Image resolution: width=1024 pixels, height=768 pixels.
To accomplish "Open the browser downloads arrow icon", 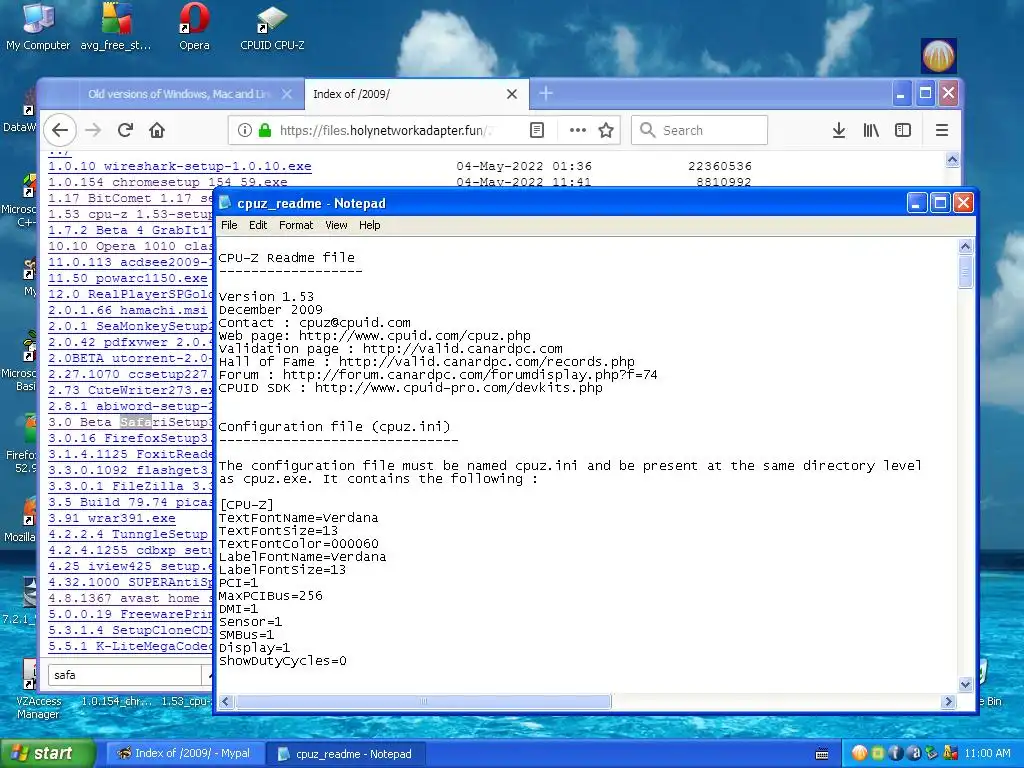I will point(839,130).
